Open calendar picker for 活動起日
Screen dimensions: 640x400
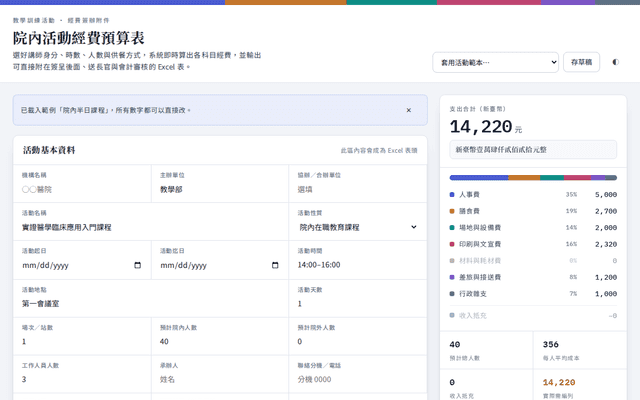[x=138, y=265]
